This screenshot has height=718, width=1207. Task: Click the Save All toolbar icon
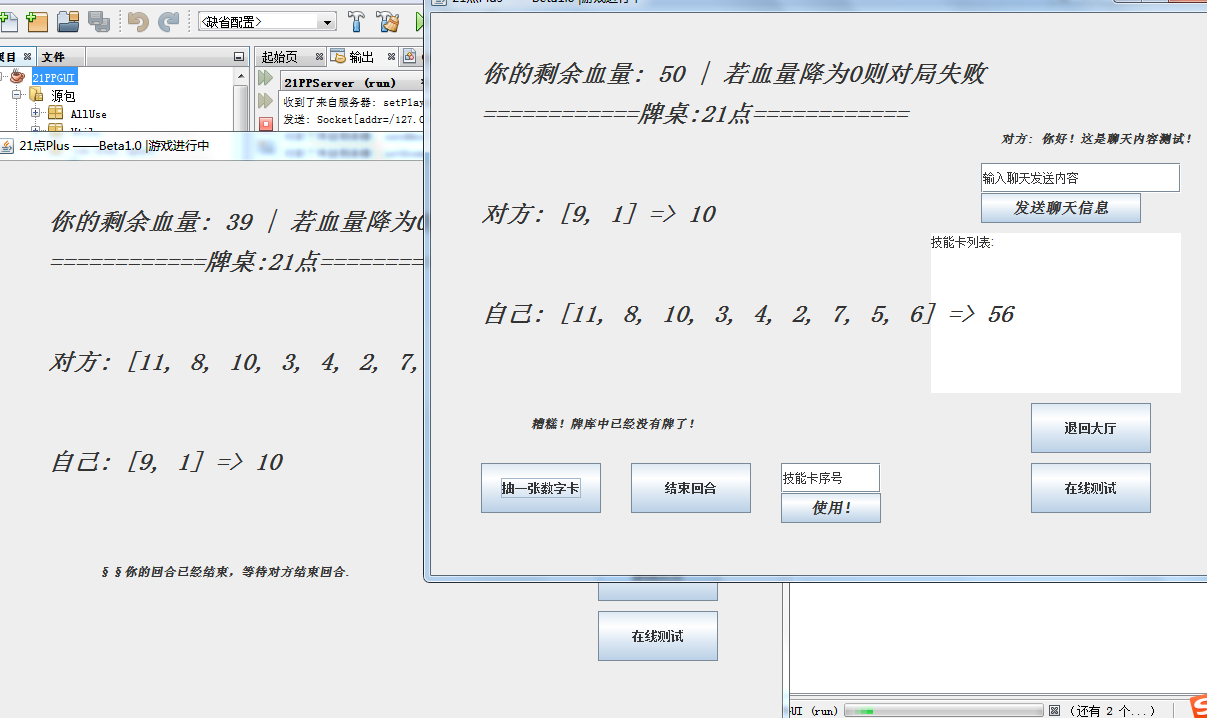pos(99,20)
